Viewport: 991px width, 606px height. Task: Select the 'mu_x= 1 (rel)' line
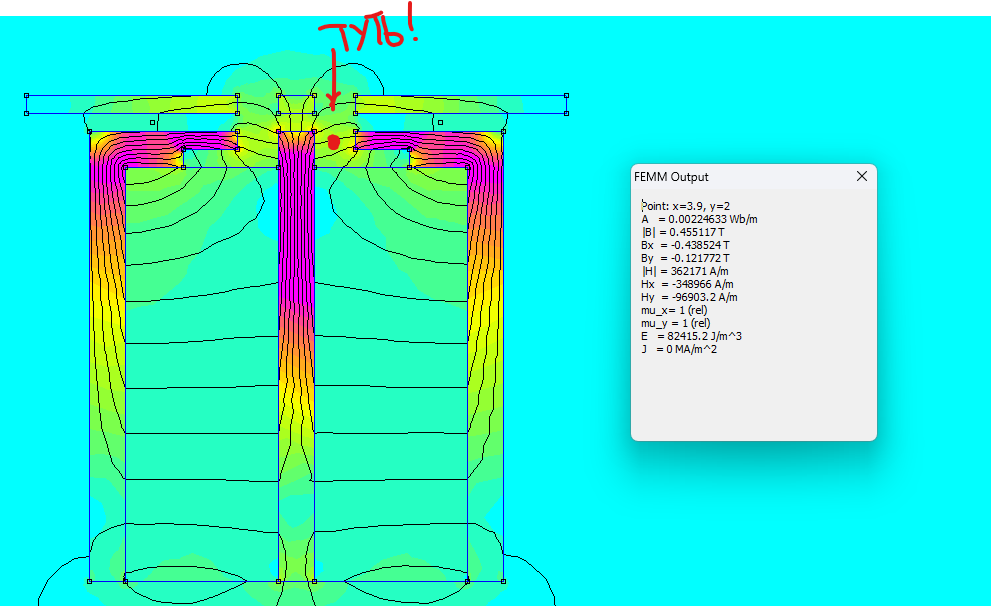674,310
